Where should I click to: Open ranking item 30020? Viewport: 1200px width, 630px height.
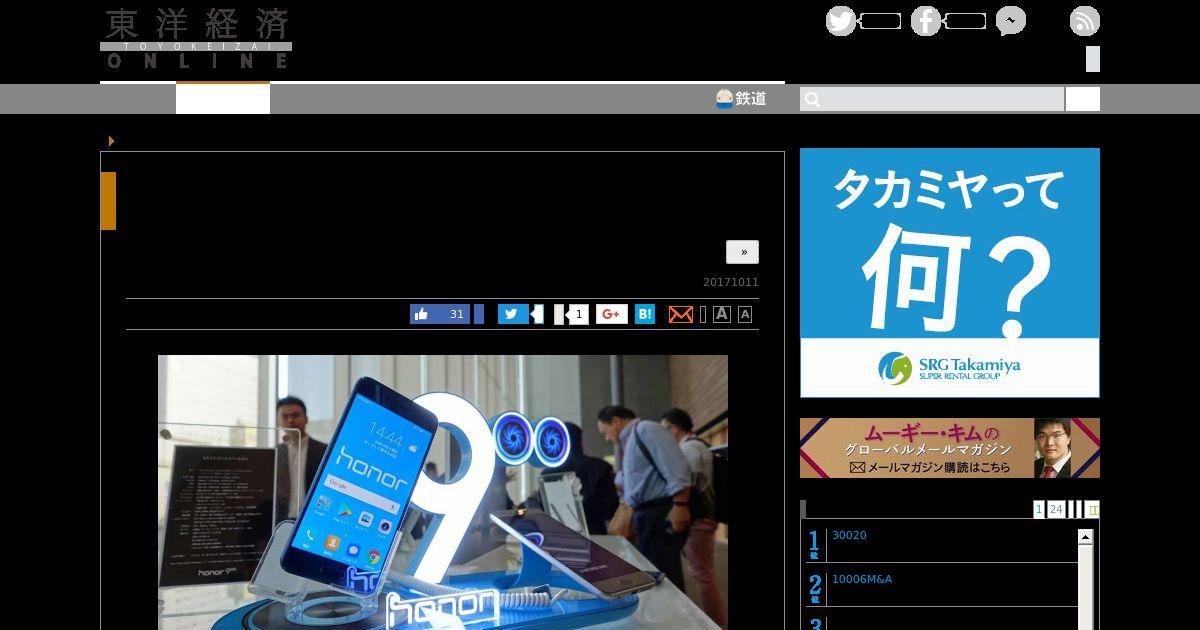point(849,535)
